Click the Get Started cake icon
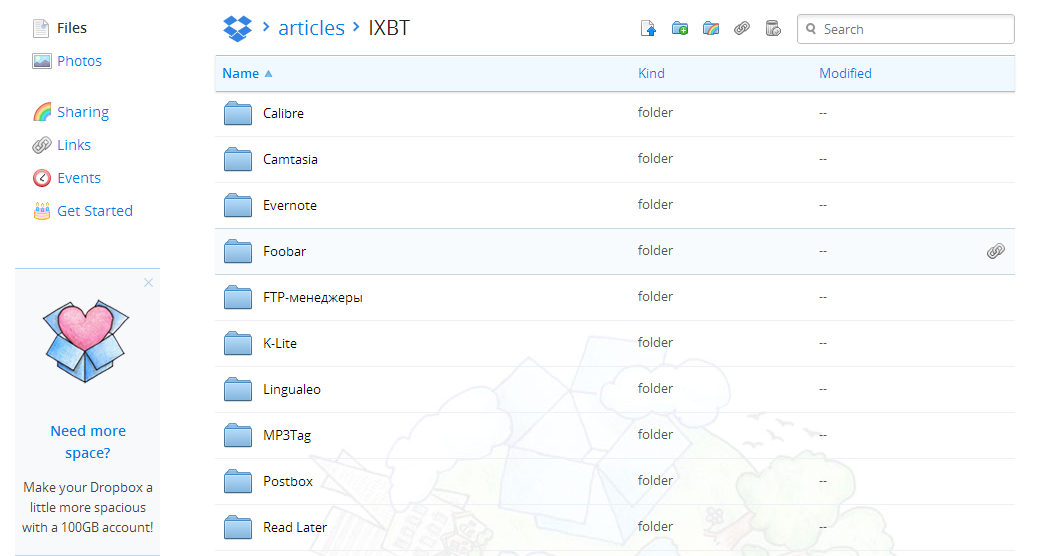1038x556 pixels. pos(42,211)
